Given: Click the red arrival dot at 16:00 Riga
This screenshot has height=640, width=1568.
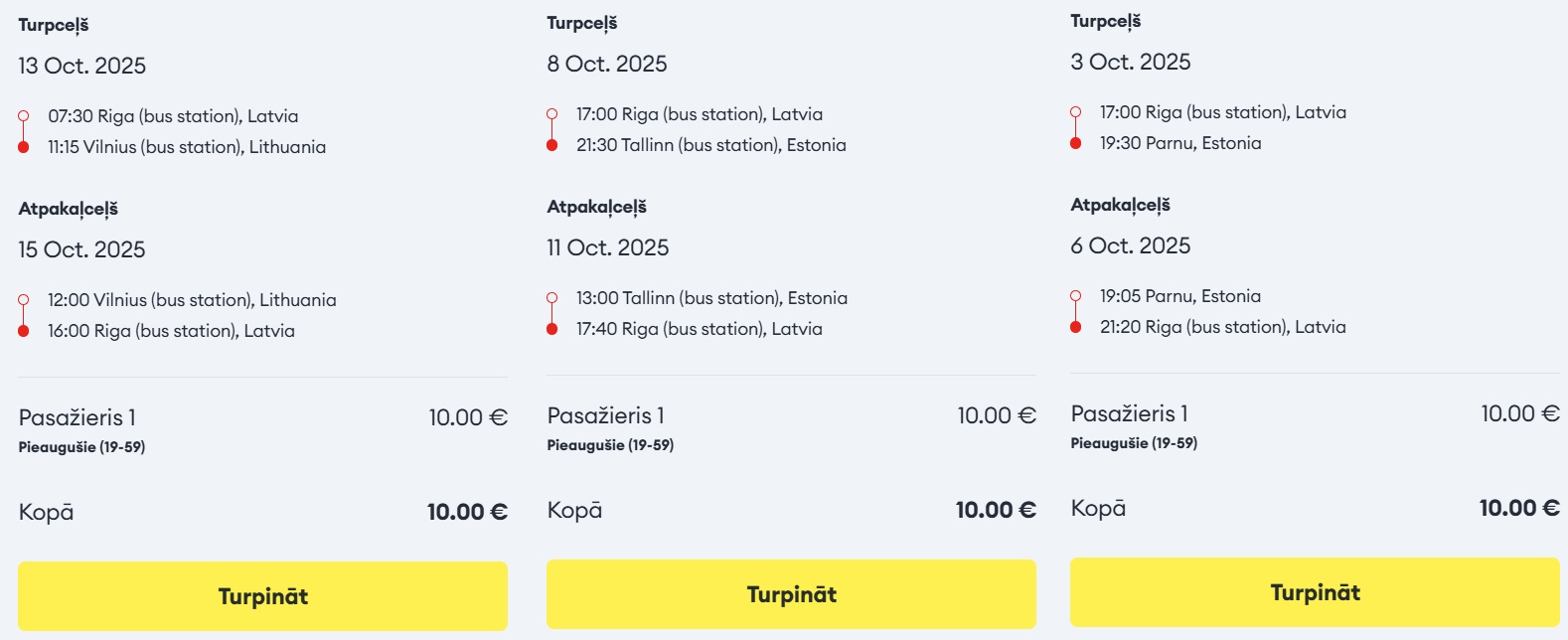Looking at the screenshot, I should [24, 331].
